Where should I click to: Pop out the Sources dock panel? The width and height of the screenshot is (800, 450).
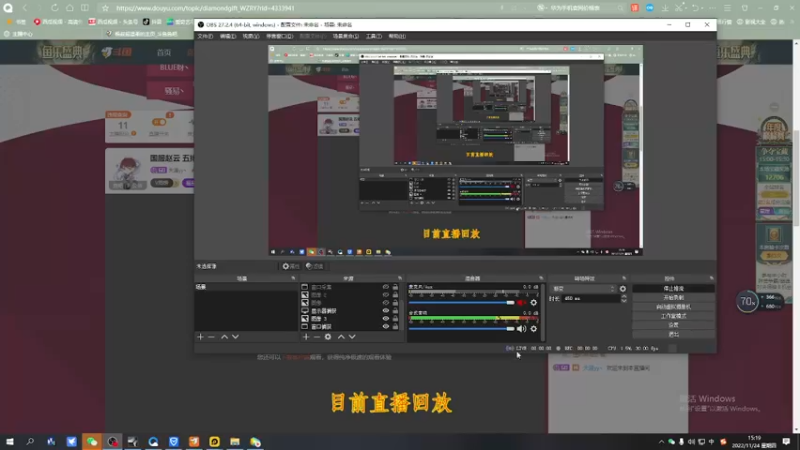tap(400, 279)
